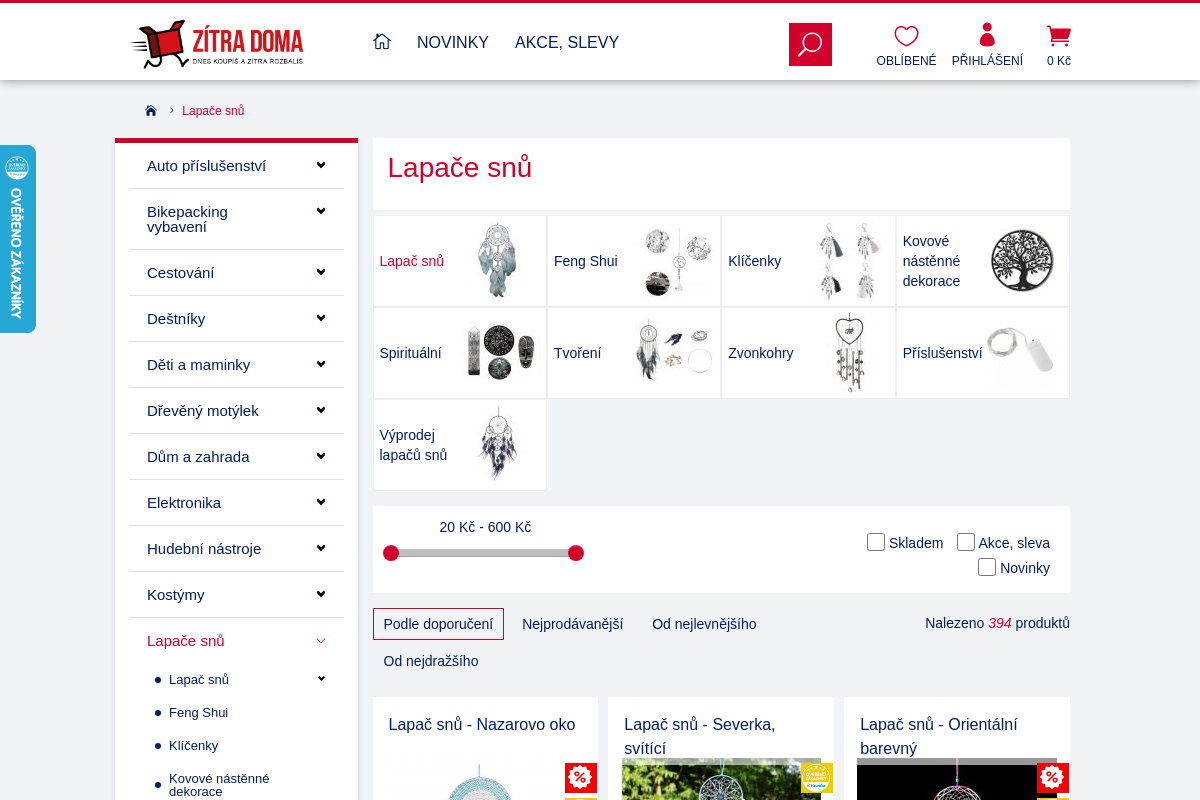
Task: Tick the Akce, sleva checkbox
Action: (x=966, y=542)
